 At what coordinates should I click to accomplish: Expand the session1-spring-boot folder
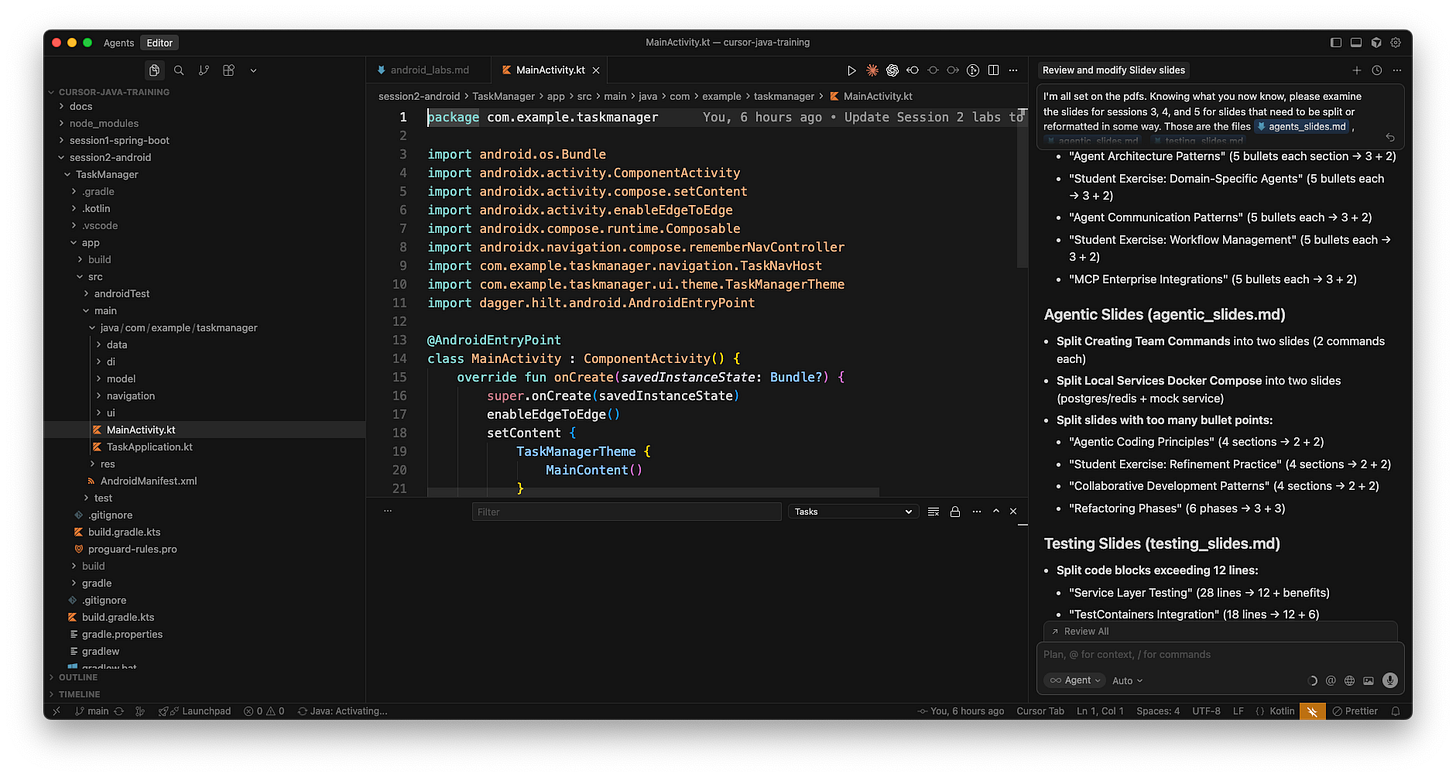[119, 140]
